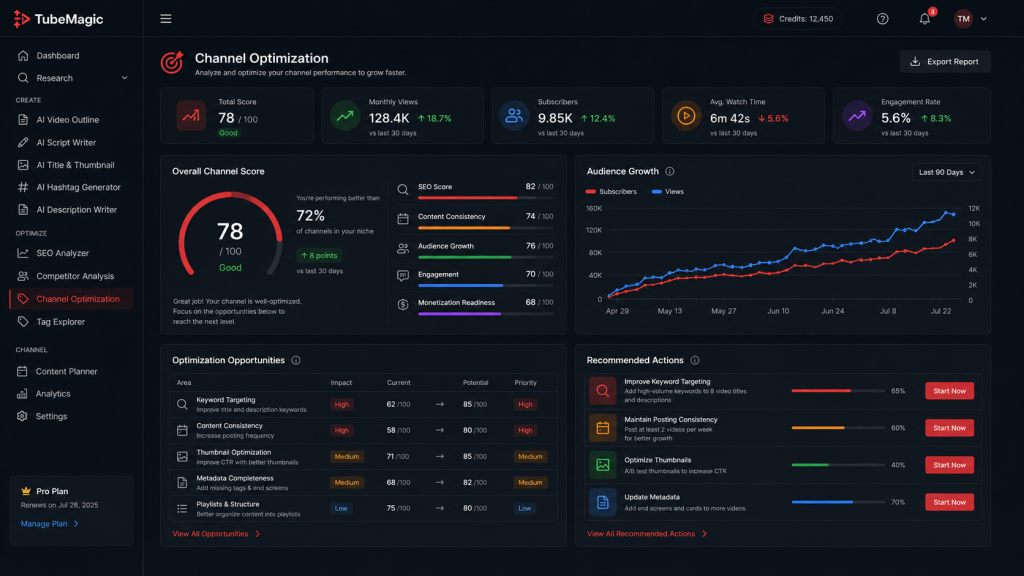This screenshot has height=576, width=1024.
Task: Click the Audience Growth info icon
Action: [669, 171]
